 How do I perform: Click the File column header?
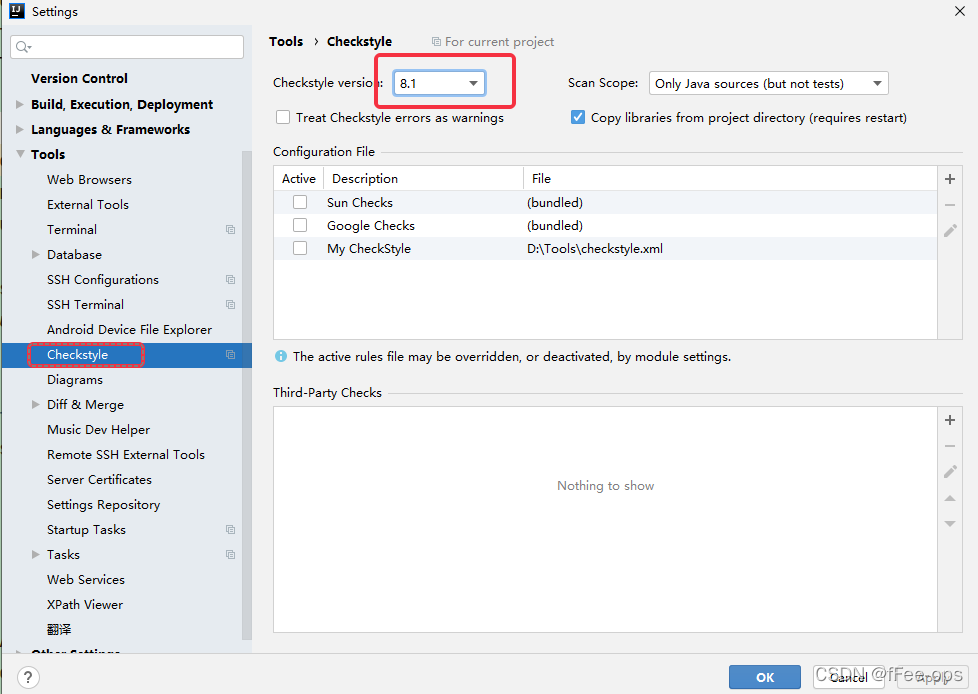[x=730, y=178]
